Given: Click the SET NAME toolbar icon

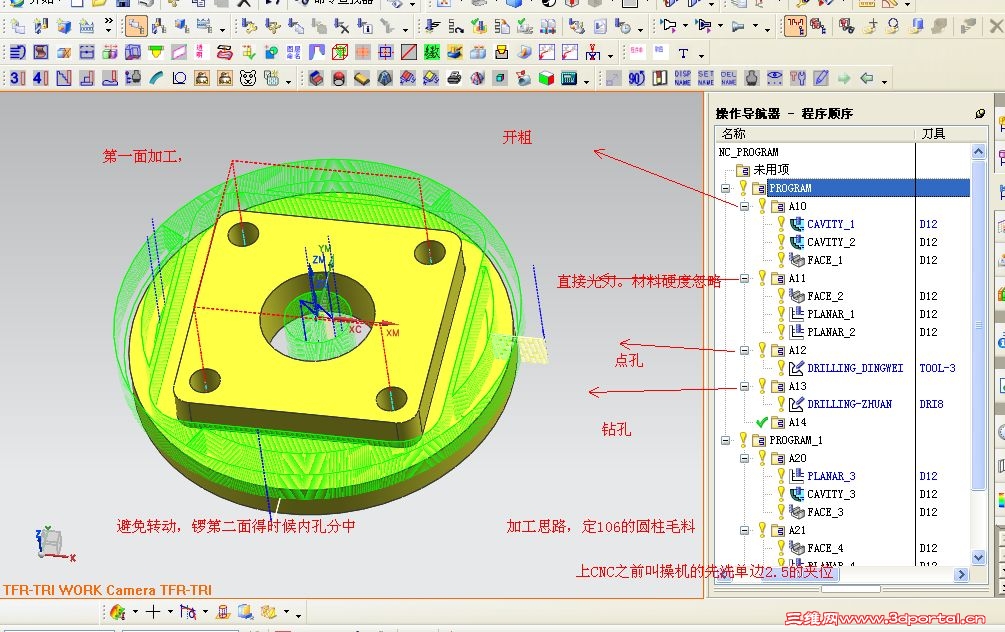Looking at the screenshot, I should point(706,78).
